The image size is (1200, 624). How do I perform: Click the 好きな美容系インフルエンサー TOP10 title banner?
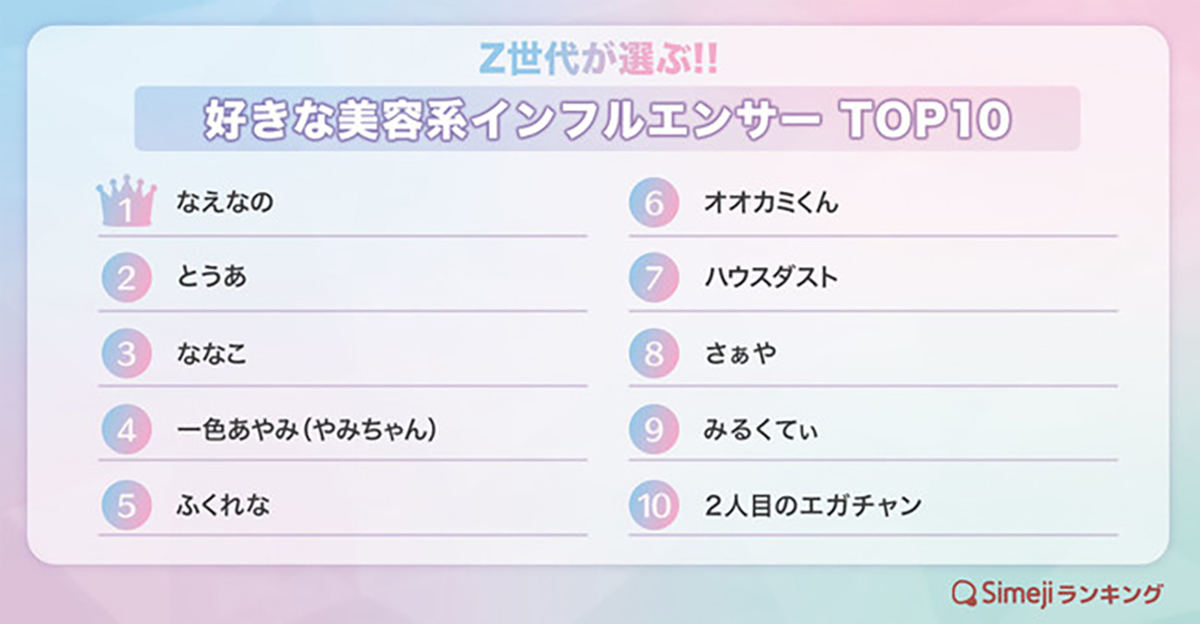(607, 119)
